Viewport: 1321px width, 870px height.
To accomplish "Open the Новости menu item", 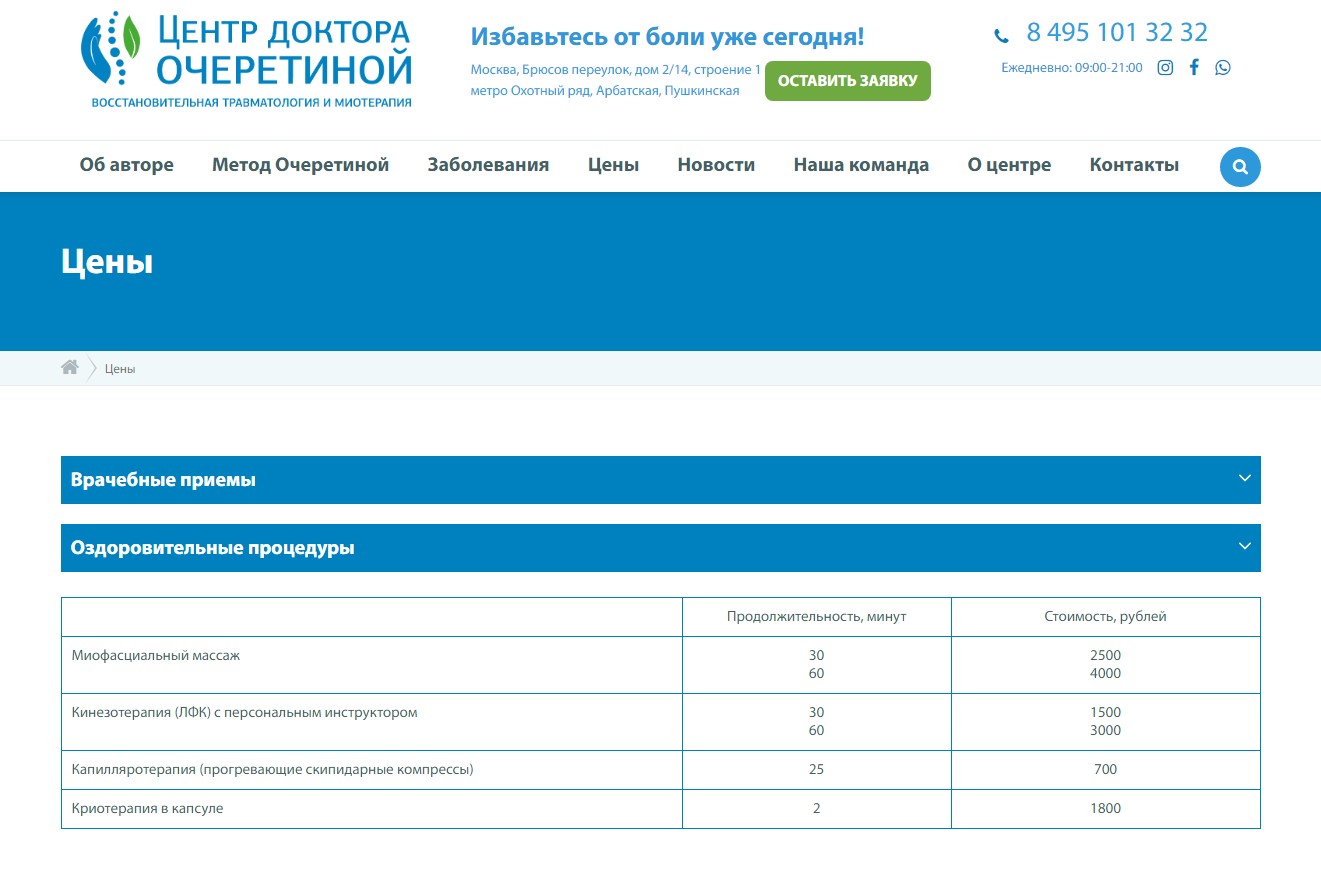I will coord(716,165).
